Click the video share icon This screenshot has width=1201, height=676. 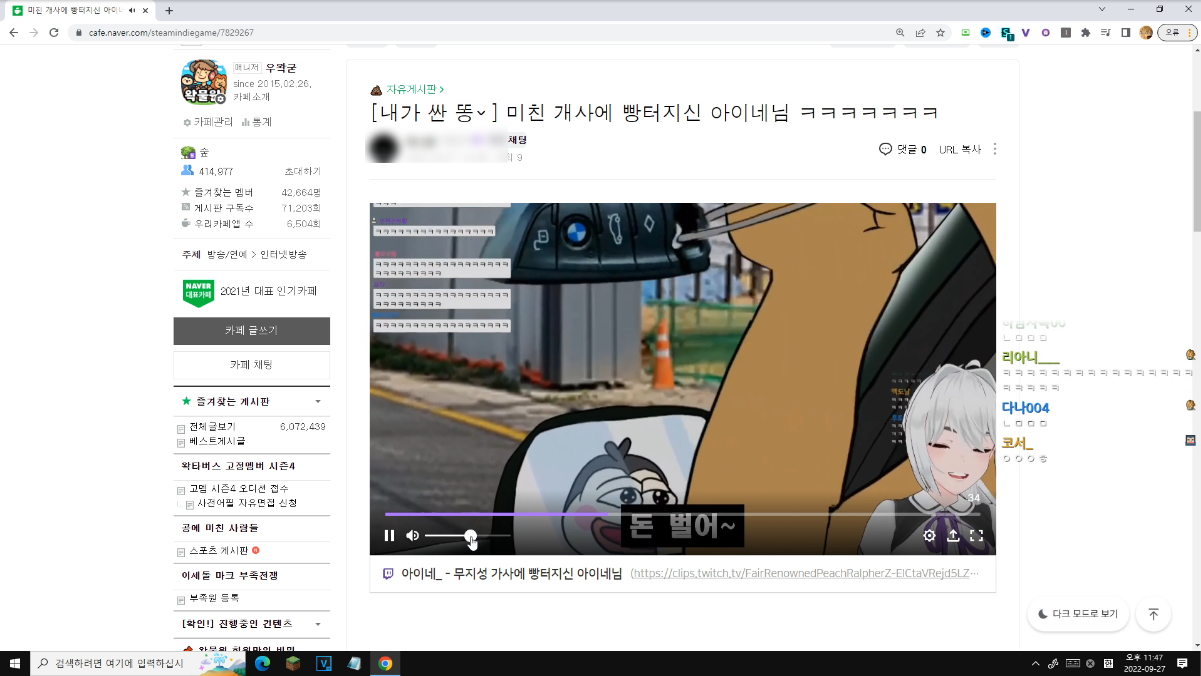click(x=953, y=536)
